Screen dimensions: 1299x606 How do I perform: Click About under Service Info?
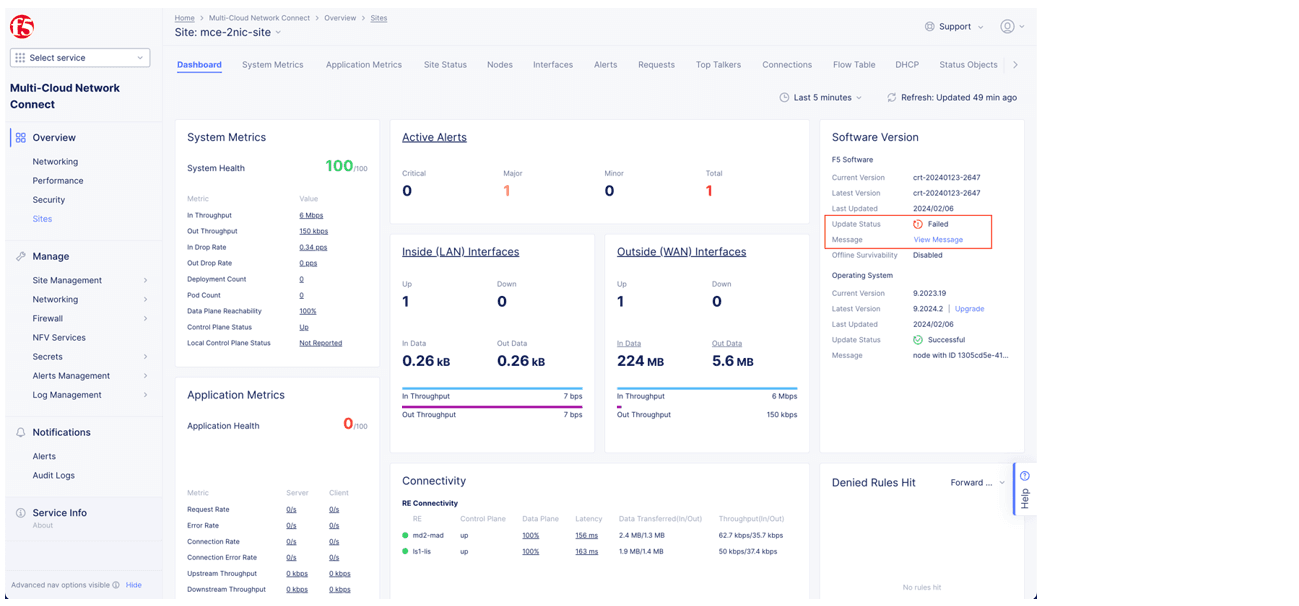(x=43, y=525)
